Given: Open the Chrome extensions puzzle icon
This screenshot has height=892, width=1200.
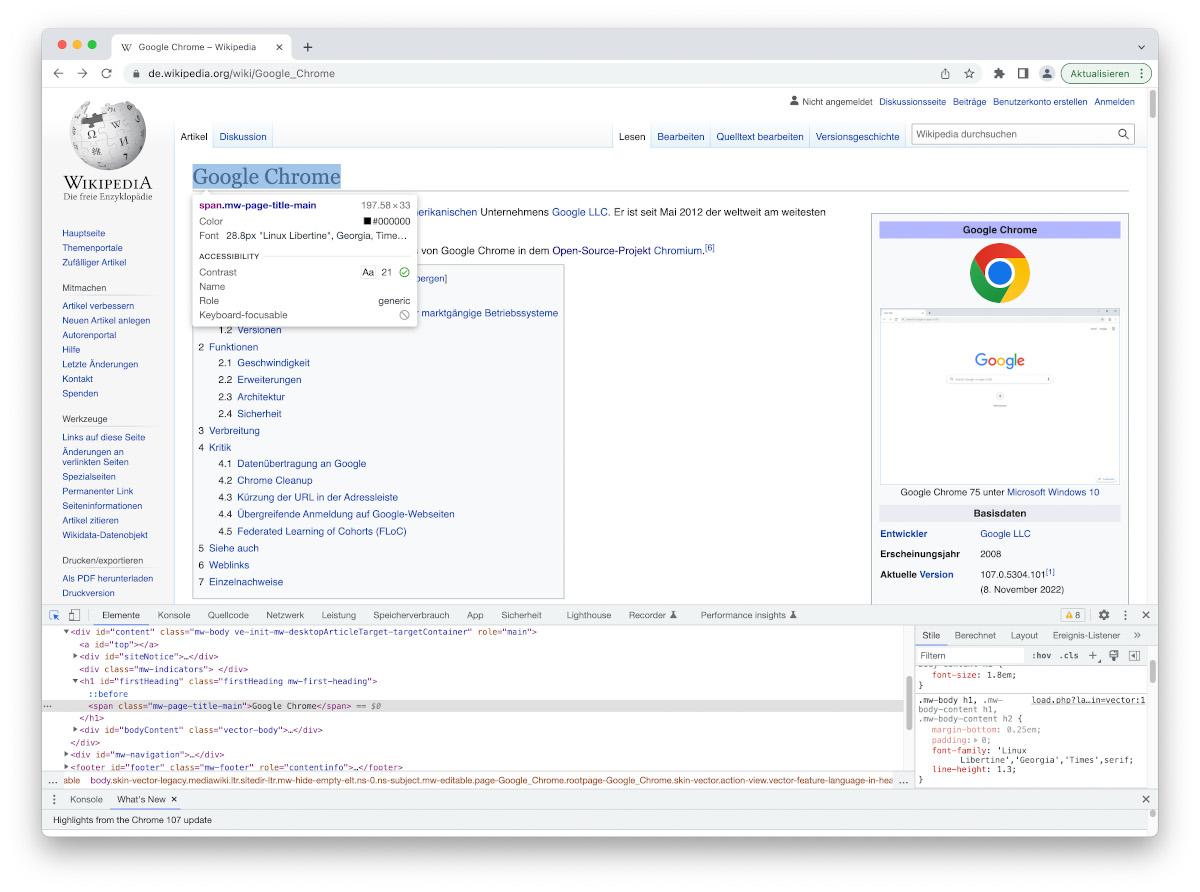Looking at the screenshot, I should [998, 73].
